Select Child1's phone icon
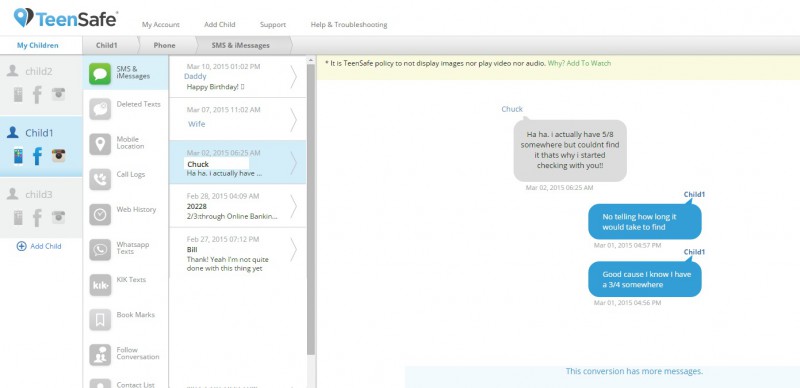Image resolution: width=800 pixels, height=388 pixels. tap(18, 156)
